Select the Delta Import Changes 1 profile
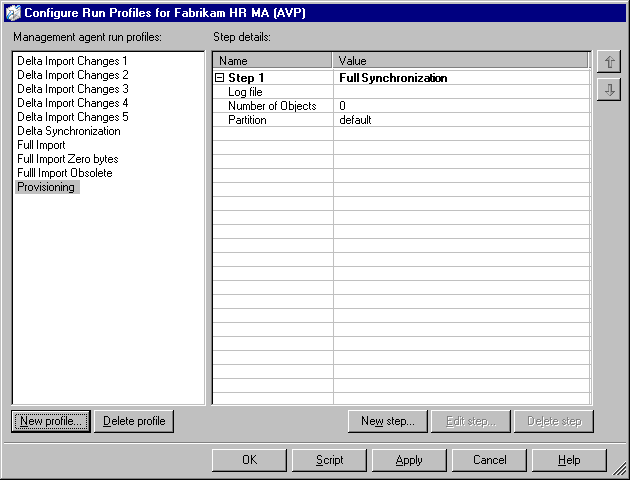Viewport: 630px width, 480px height. click(72, 61)
